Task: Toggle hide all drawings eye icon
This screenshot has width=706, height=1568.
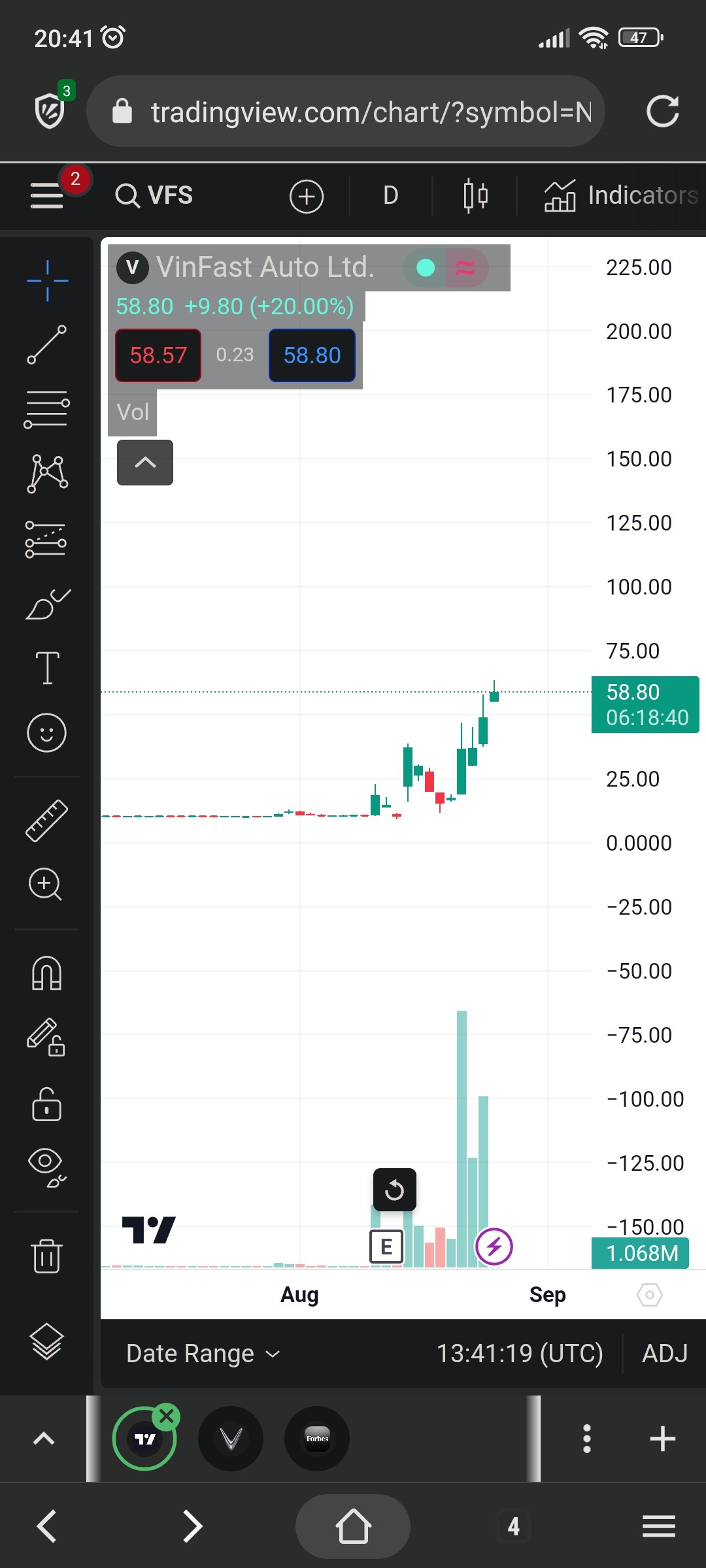Action: pos(46,1167)
